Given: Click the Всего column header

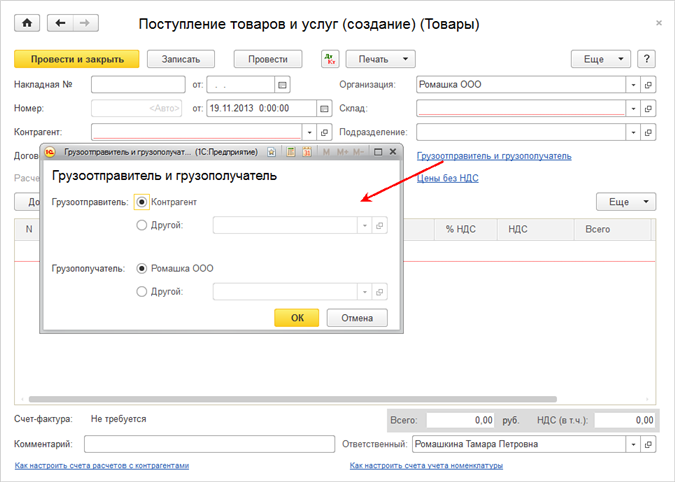Looking at the screenshot, I should click(x=613, y=229).
